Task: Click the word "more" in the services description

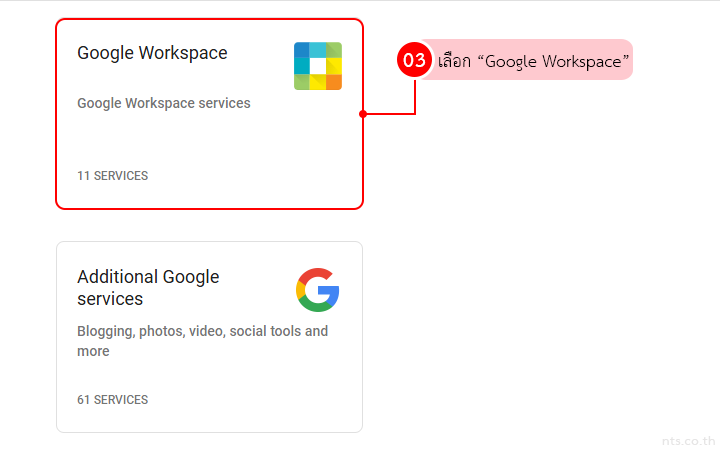Action: coord(93,351)
